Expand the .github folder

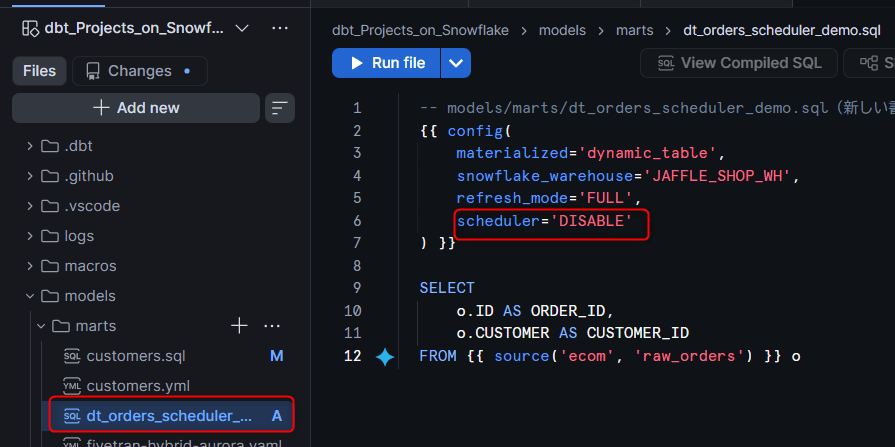70,176
